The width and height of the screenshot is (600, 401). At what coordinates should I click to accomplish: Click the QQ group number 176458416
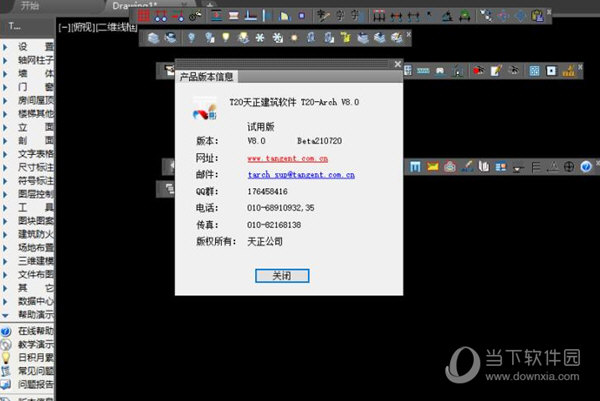click(267, 191)
